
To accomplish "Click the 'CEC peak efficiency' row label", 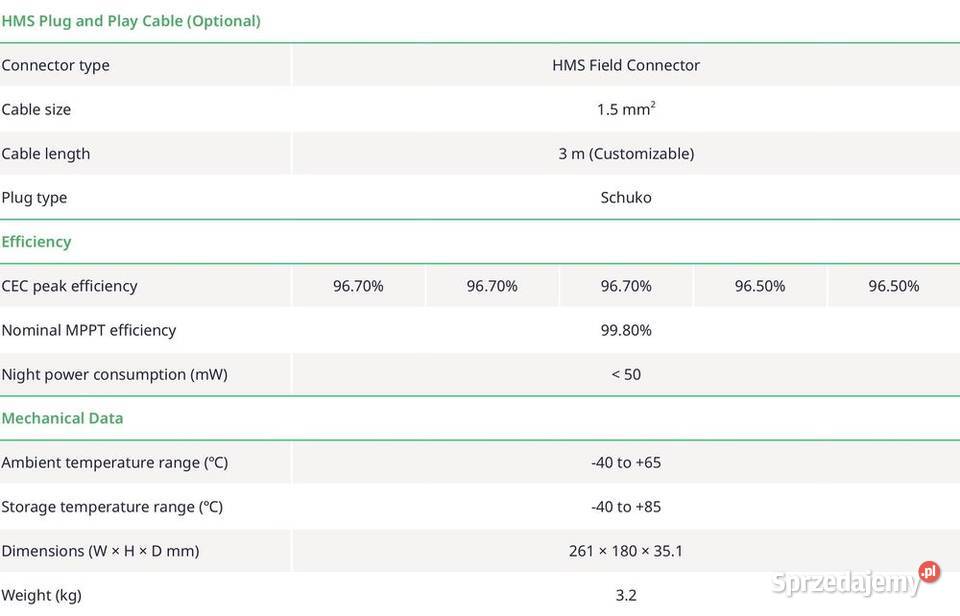I will 70,286.
